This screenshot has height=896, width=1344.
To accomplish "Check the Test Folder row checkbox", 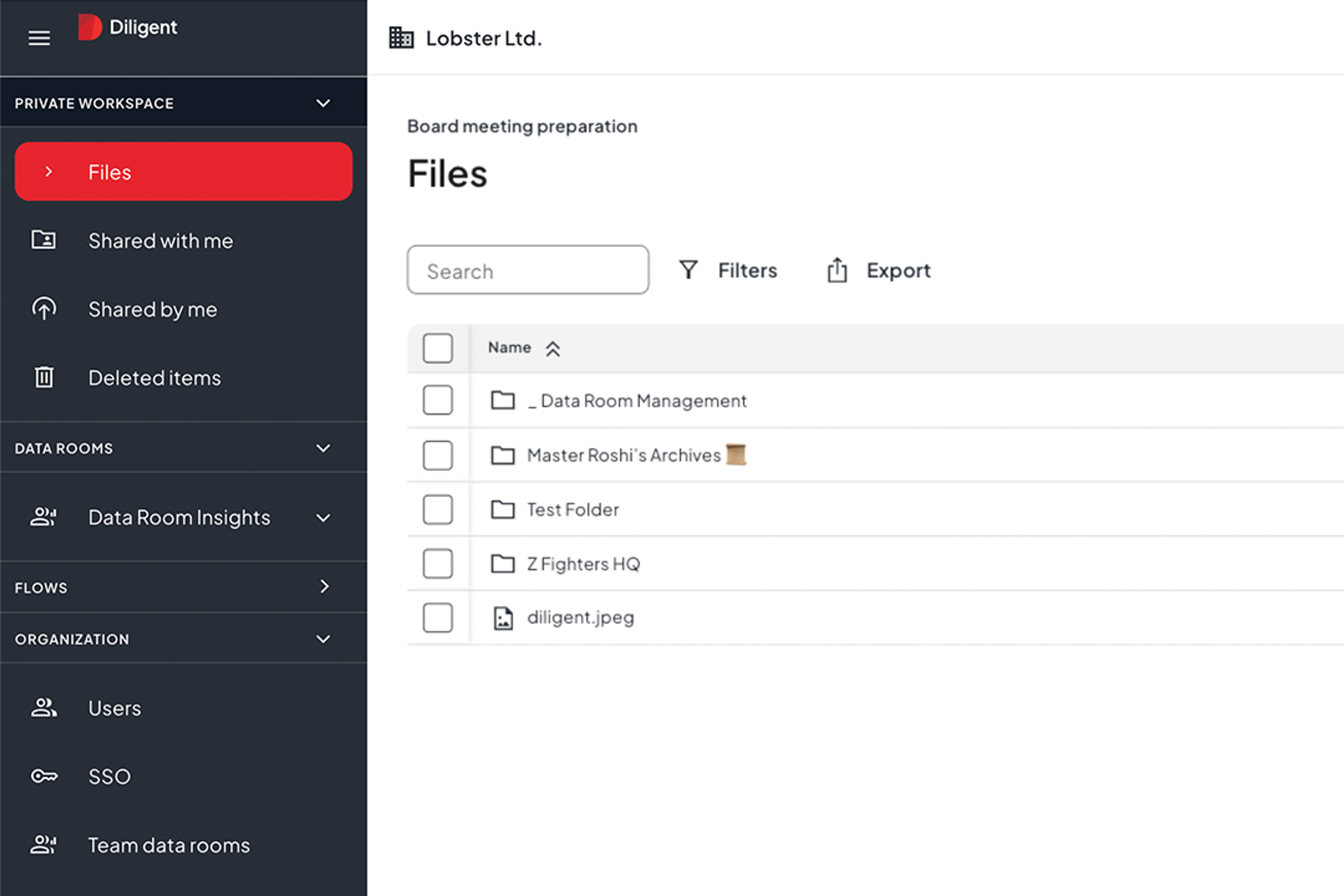I will 438,509.
